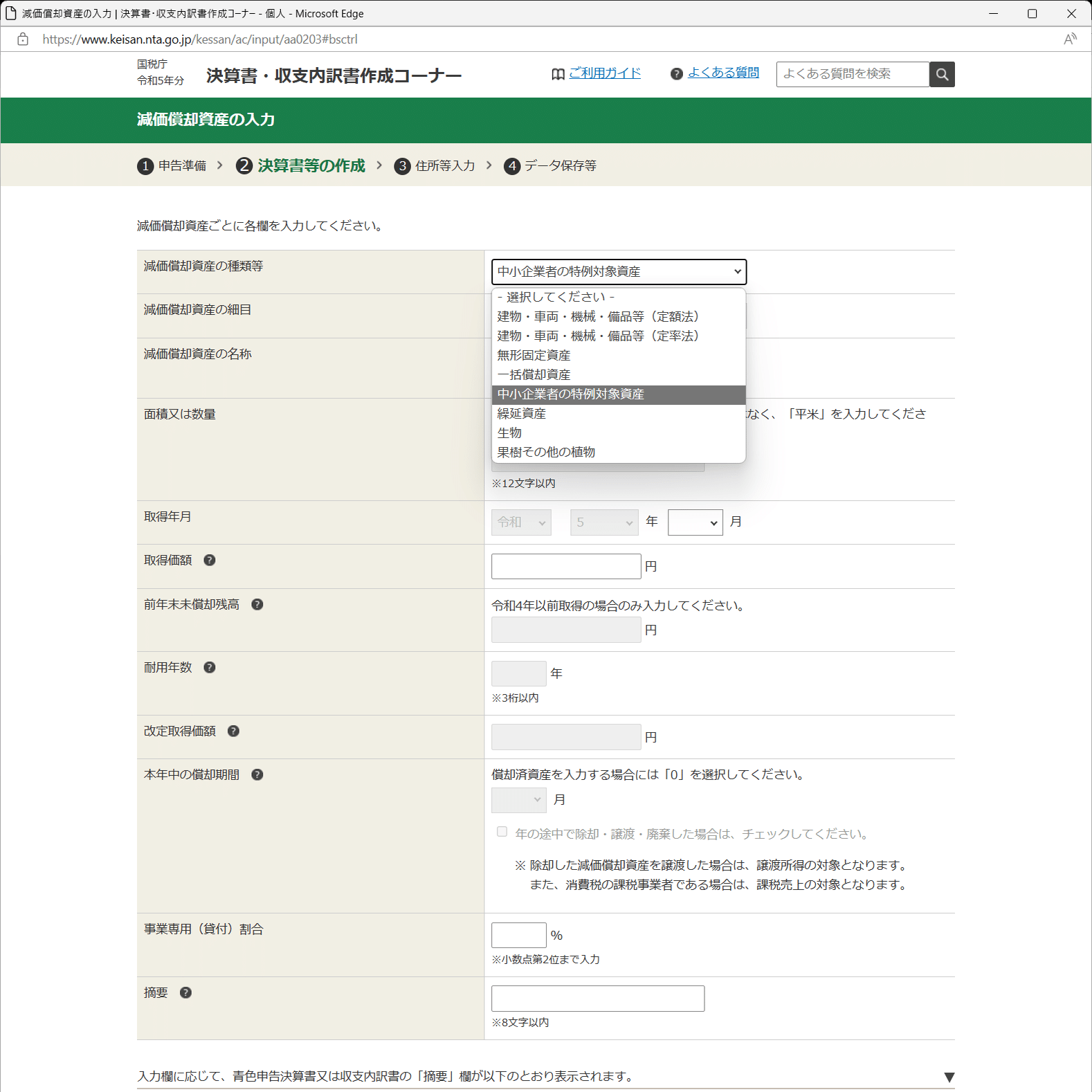Click step 4 データ保存等
Viewport: 1092px width, 1092px height.
point(550,166)
